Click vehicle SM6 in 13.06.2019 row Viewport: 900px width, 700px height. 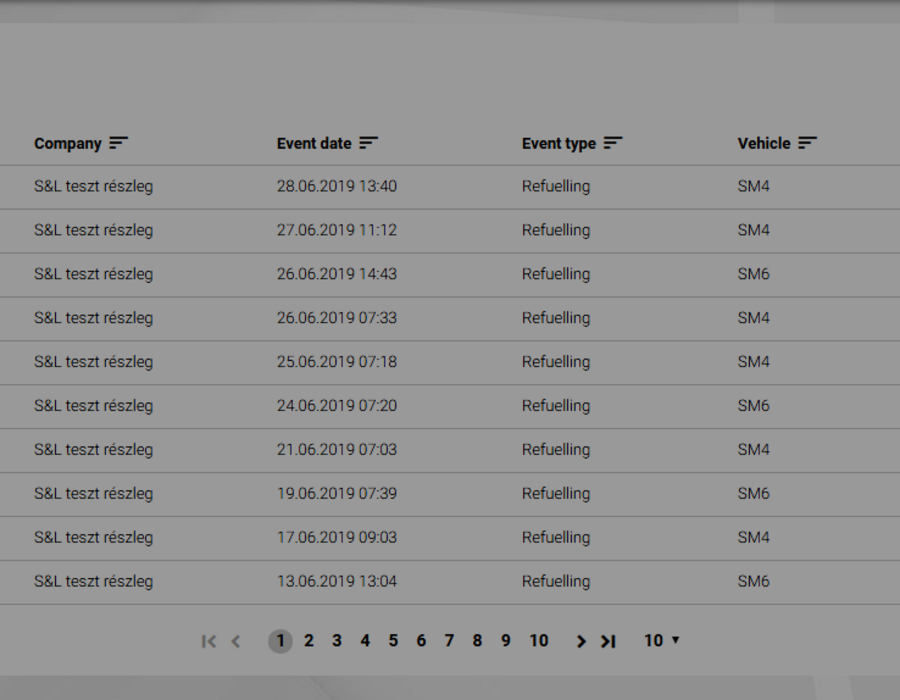click(x=754, y=581)
